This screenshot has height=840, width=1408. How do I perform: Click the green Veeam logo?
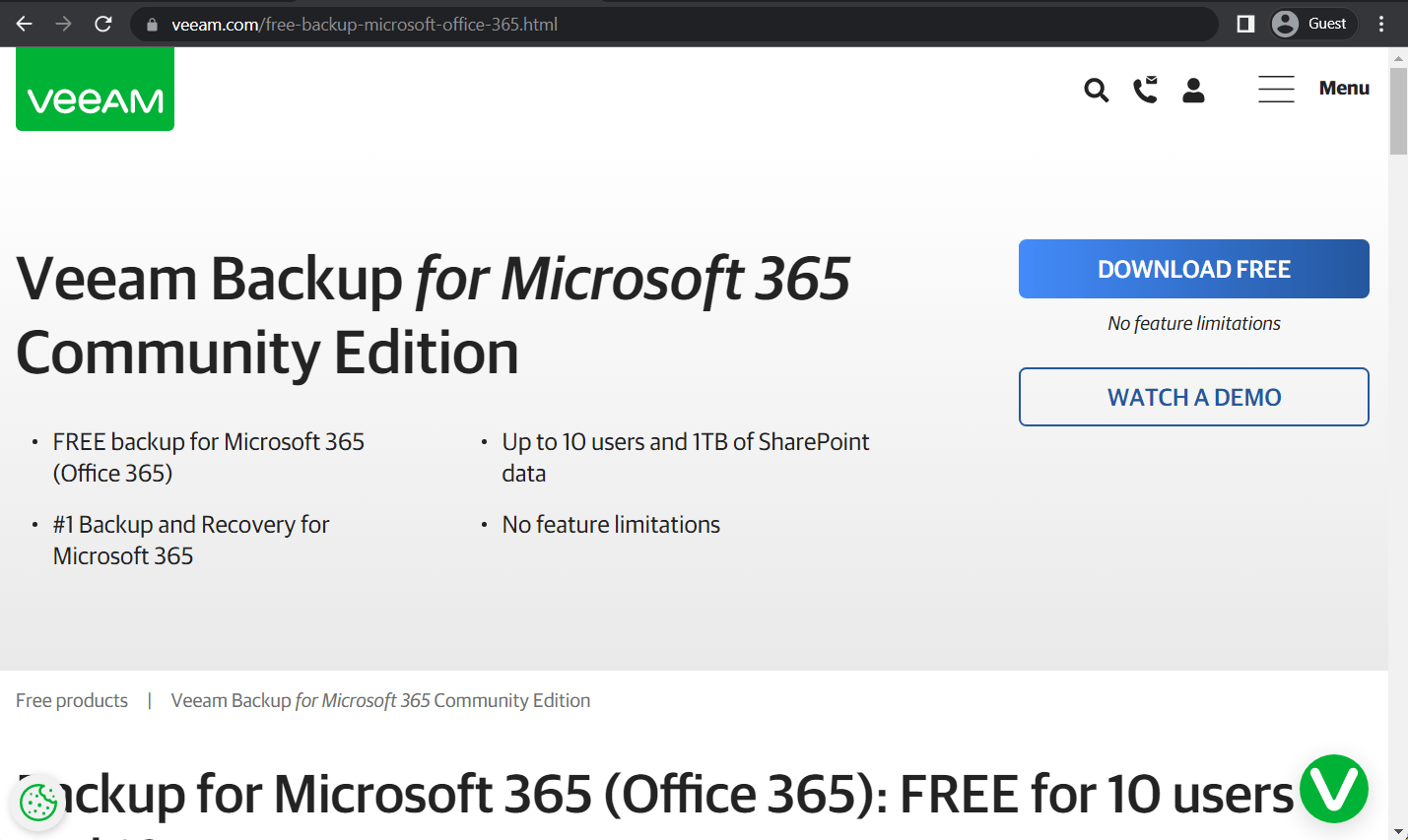(x=94, y=89)
